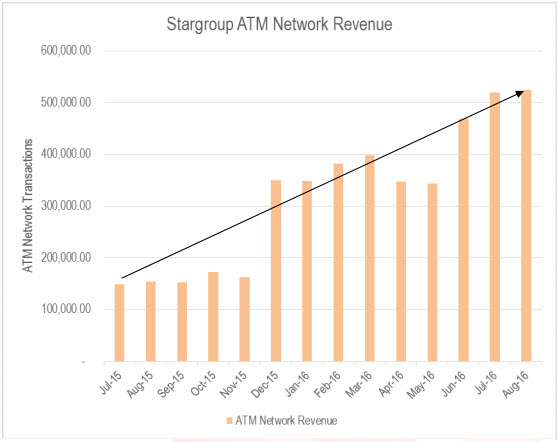Select the Sep-15 bar

pyautogui.click(x=182, y=322)
